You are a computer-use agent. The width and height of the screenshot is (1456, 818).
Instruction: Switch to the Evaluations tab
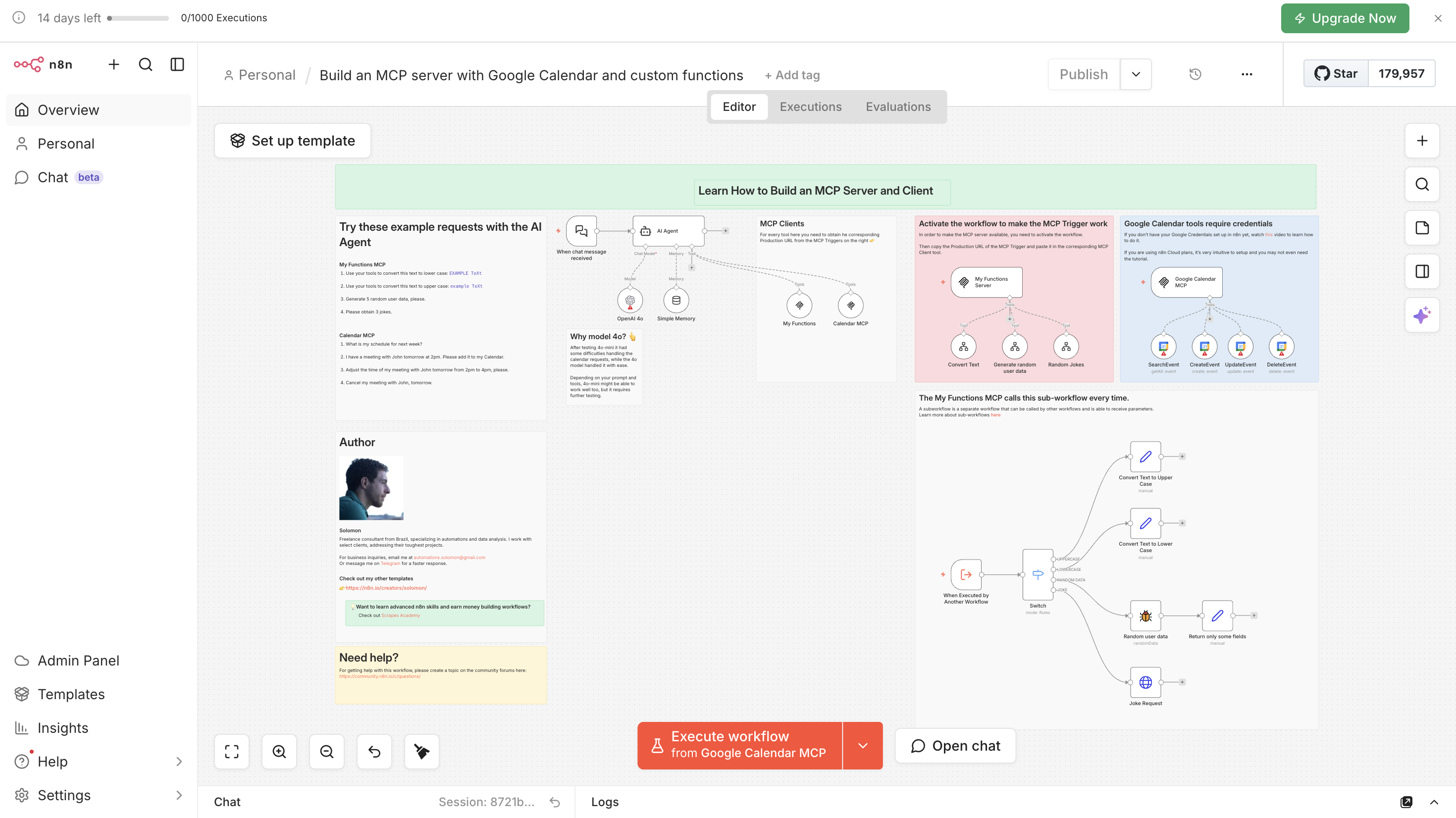(x=898, y=107)
